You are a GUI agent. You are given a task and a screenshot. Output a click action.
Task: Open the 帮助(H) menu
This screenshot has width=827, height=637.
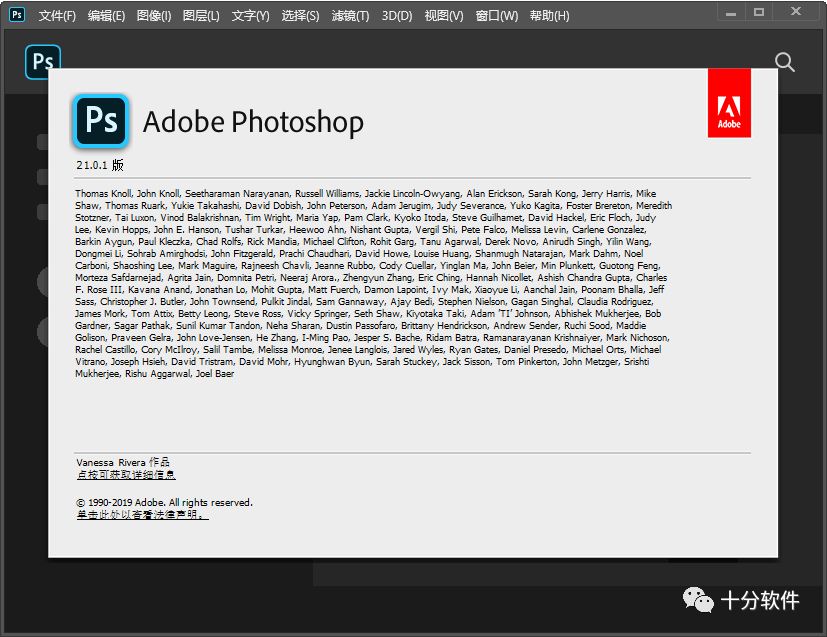point(549,16)
